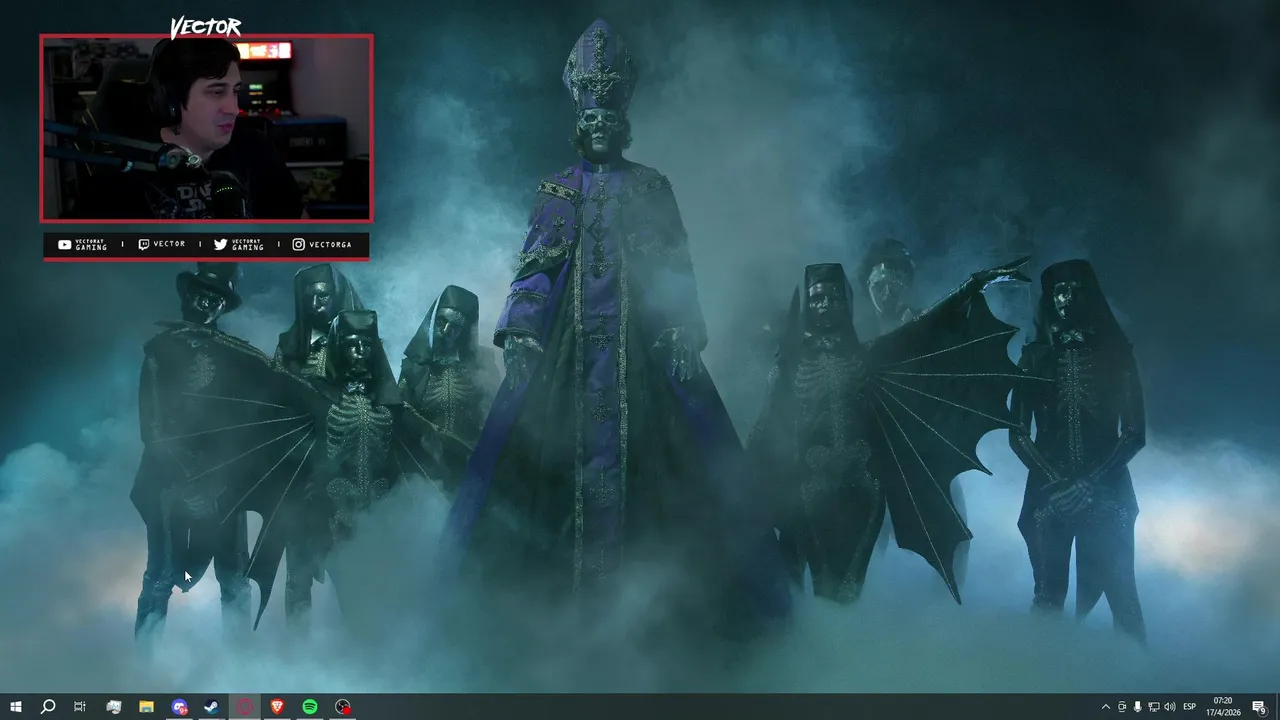Open Discord with the 9+ badge
The height and width of the screenshot is (720, 1280).
coord(179,707)
